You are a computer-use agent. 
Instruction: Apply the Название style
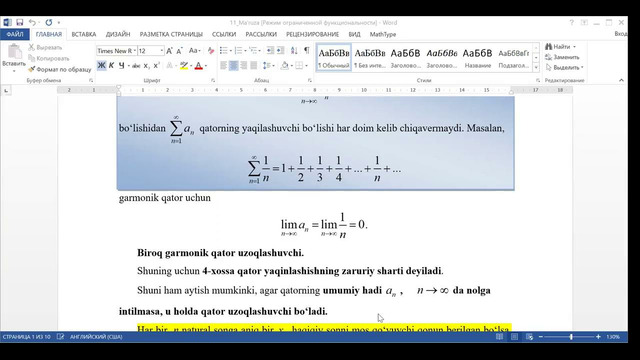point(478,57)
